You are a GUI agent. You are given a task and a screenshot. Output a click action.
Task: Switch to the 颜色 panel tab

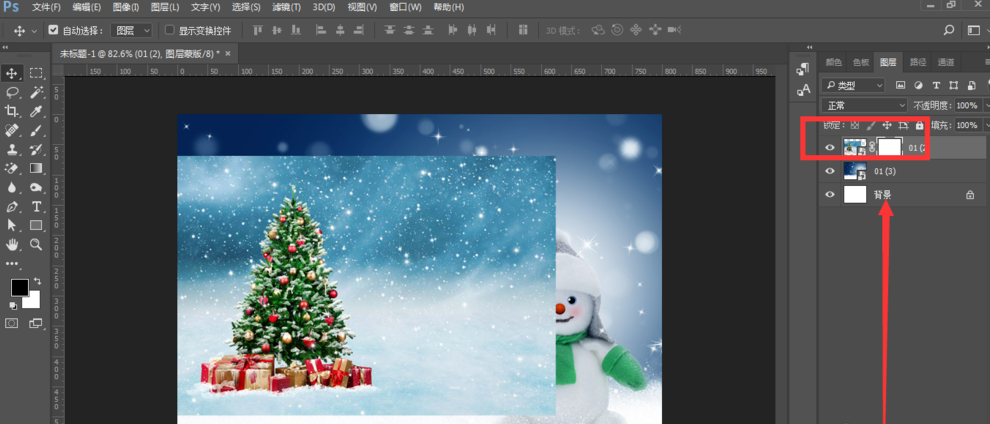click(x=833, y=62)
